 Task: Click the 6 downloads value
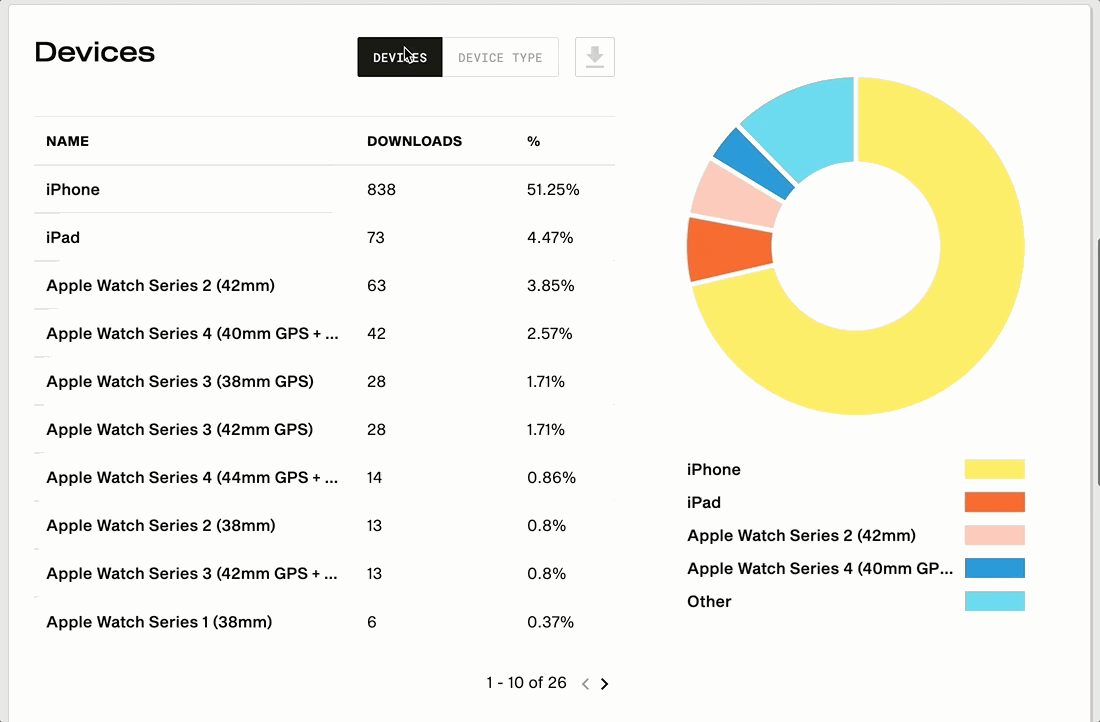click(372, 622)
